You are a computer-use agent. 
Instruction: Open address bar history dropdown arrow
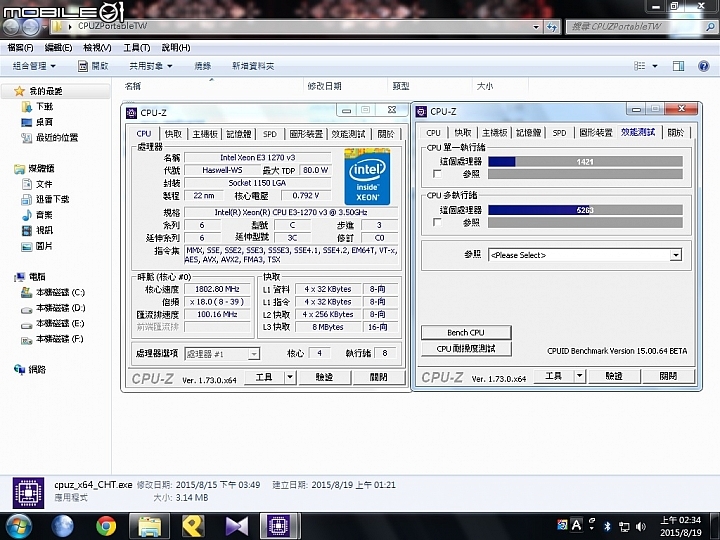536,27
